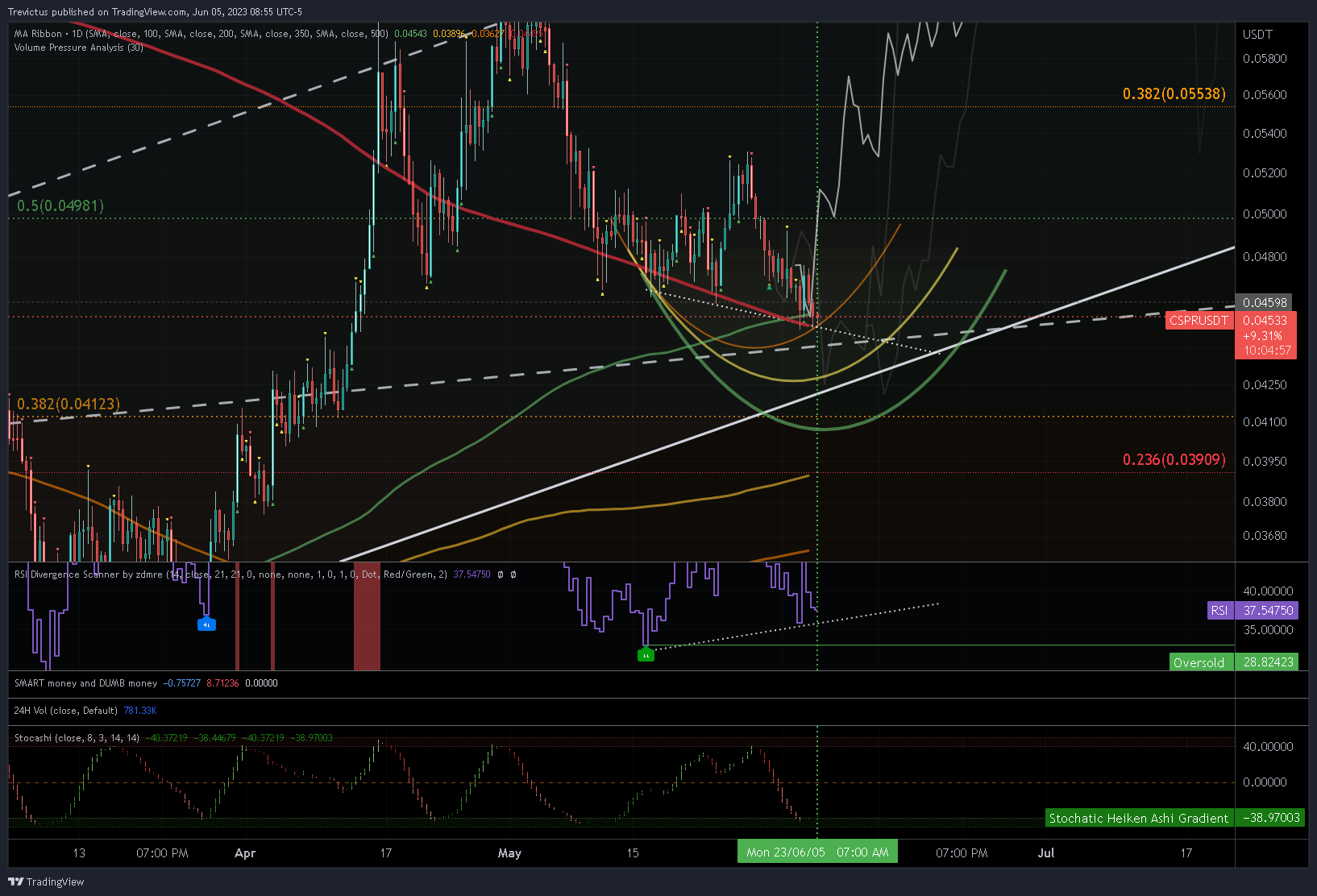
Task: Click the 0.382(0.04123) Fibonacci level label
Action: (x=69, y=404)
